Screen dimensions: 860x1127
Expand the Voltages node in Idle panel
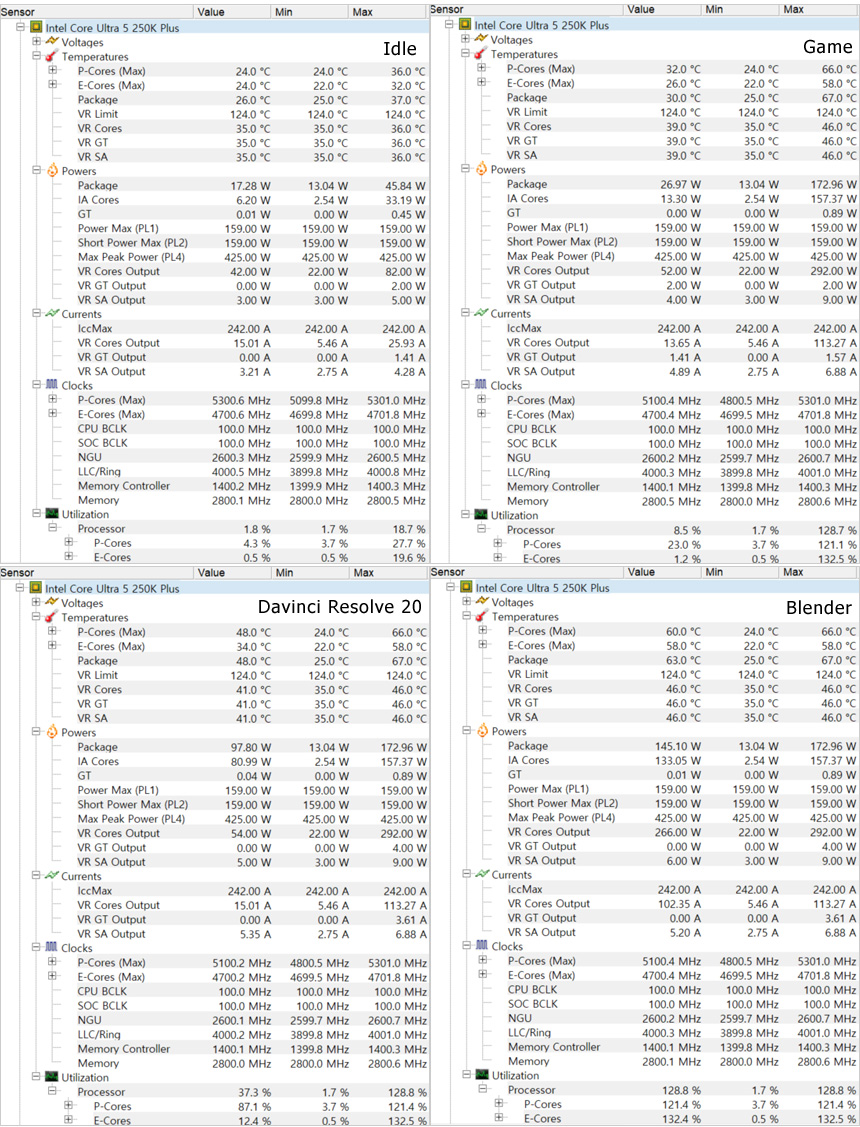pyautogui.click(x=37, y=42)
